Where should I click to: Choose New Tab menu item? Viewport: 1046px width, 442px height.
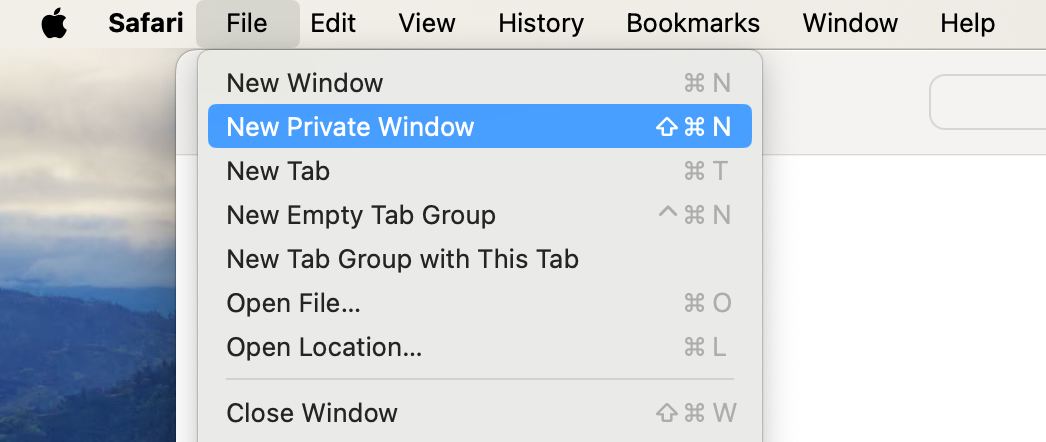pos(278,171)
